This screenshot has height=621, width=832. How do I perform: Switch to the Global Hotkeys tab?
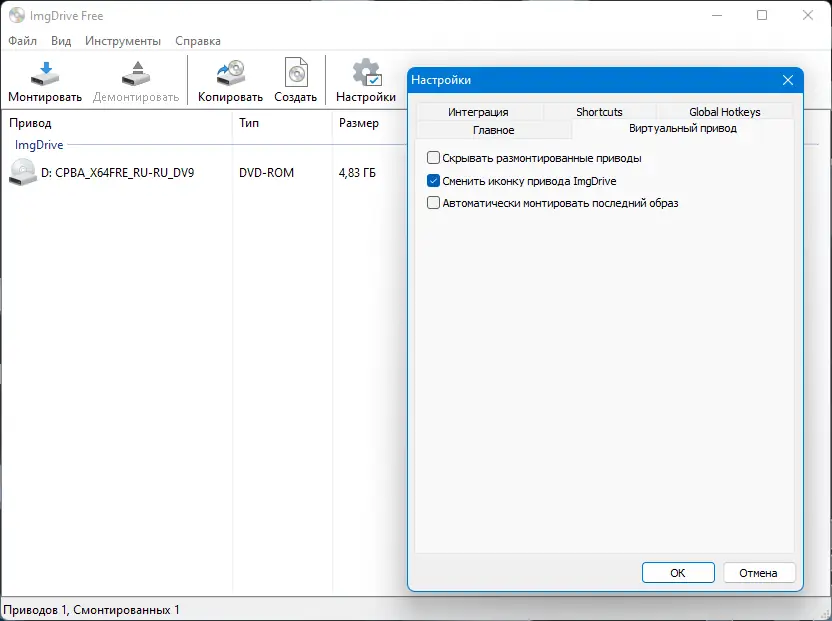(x=724, y=112)
